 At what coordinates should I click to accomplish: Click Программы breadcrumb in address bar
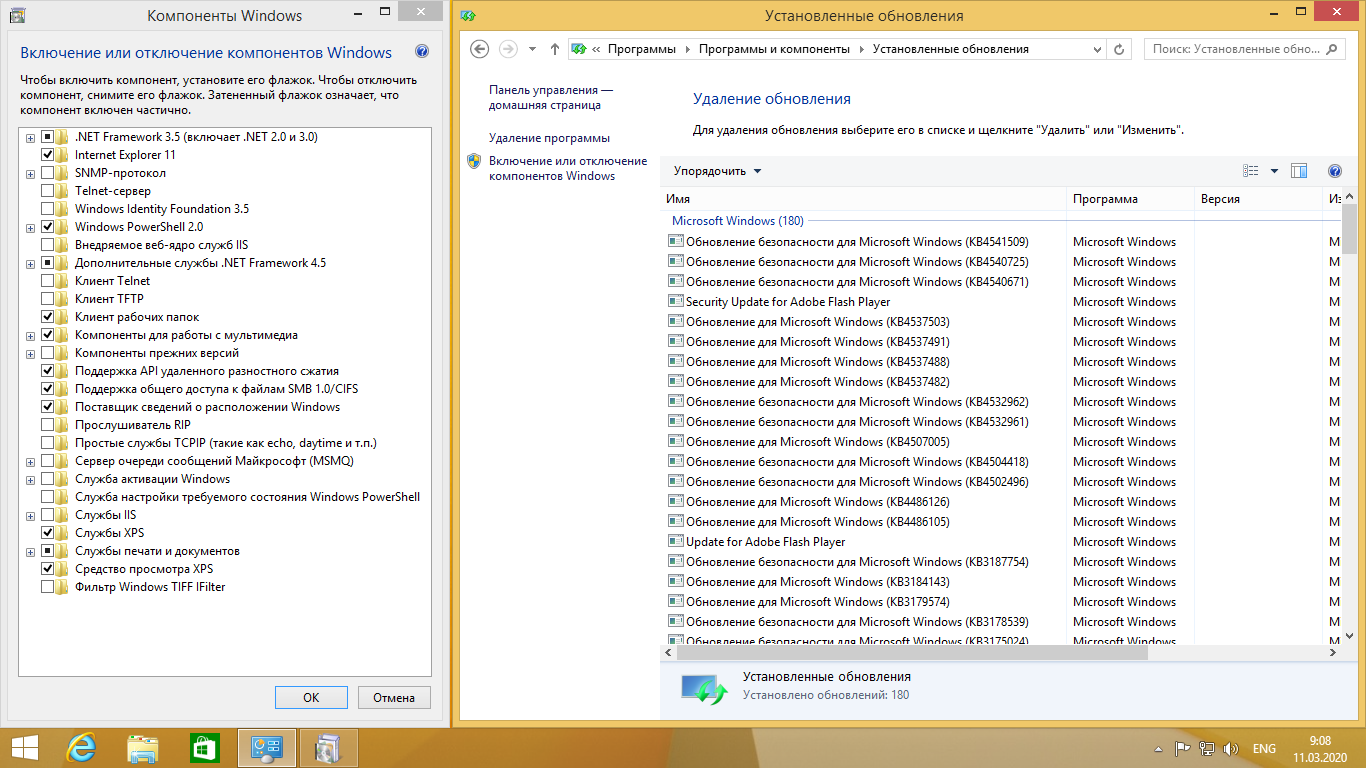641,49
